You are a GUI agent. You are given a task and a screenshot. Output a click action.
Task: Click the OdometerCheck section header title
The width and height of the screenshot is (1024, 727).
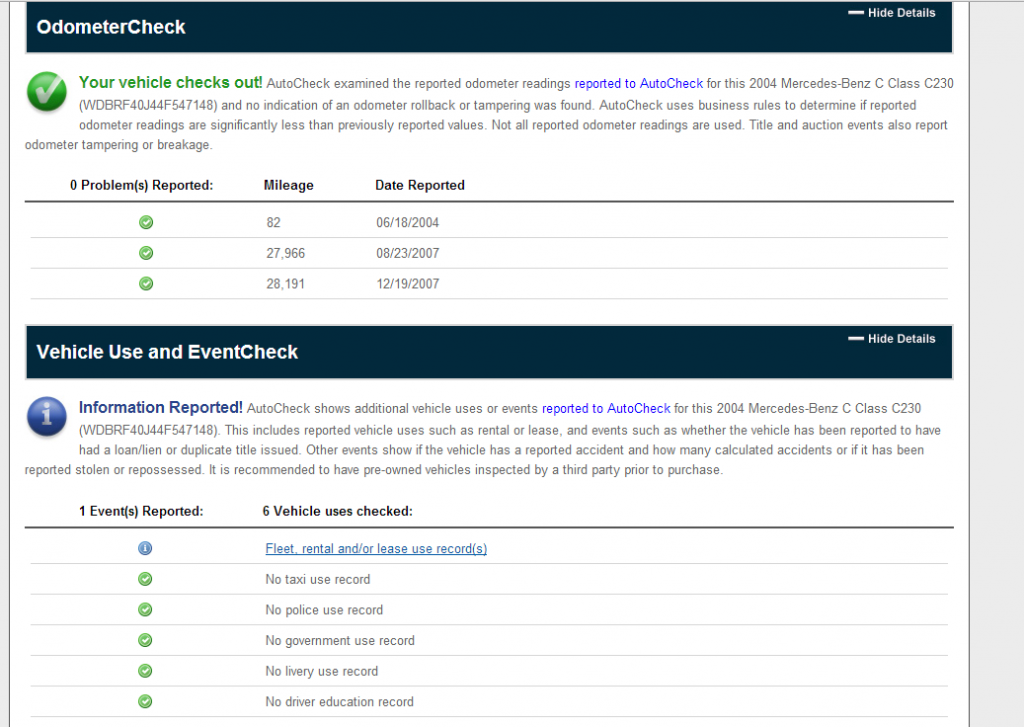[x=111, y=27]
